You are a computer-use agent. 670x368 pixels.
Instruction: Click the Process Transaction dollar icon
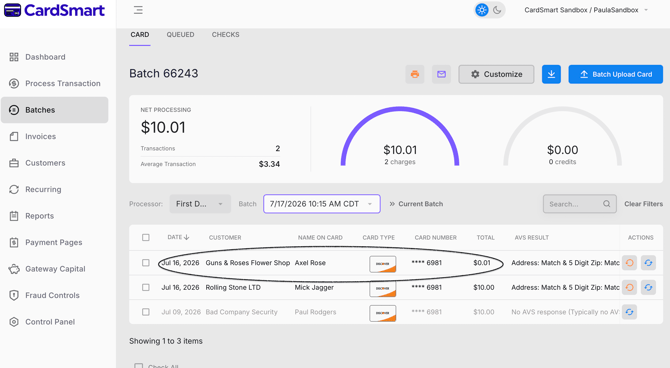[14, 83]
